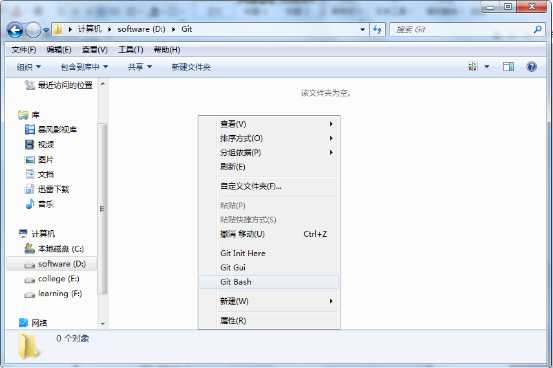
Task: Click the 文档 library icon in sidebar
Action: point(30,174)
